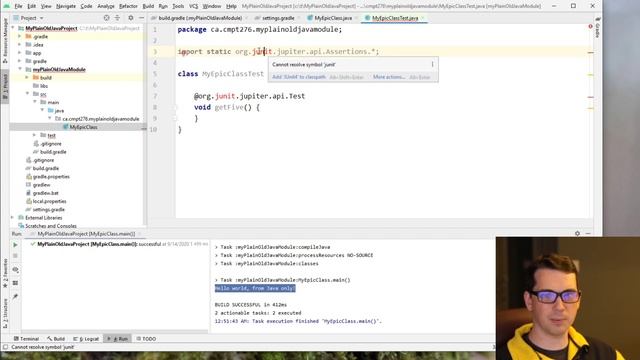Click the successful run result entry
The image size is (640, 360).
[118, 244]
